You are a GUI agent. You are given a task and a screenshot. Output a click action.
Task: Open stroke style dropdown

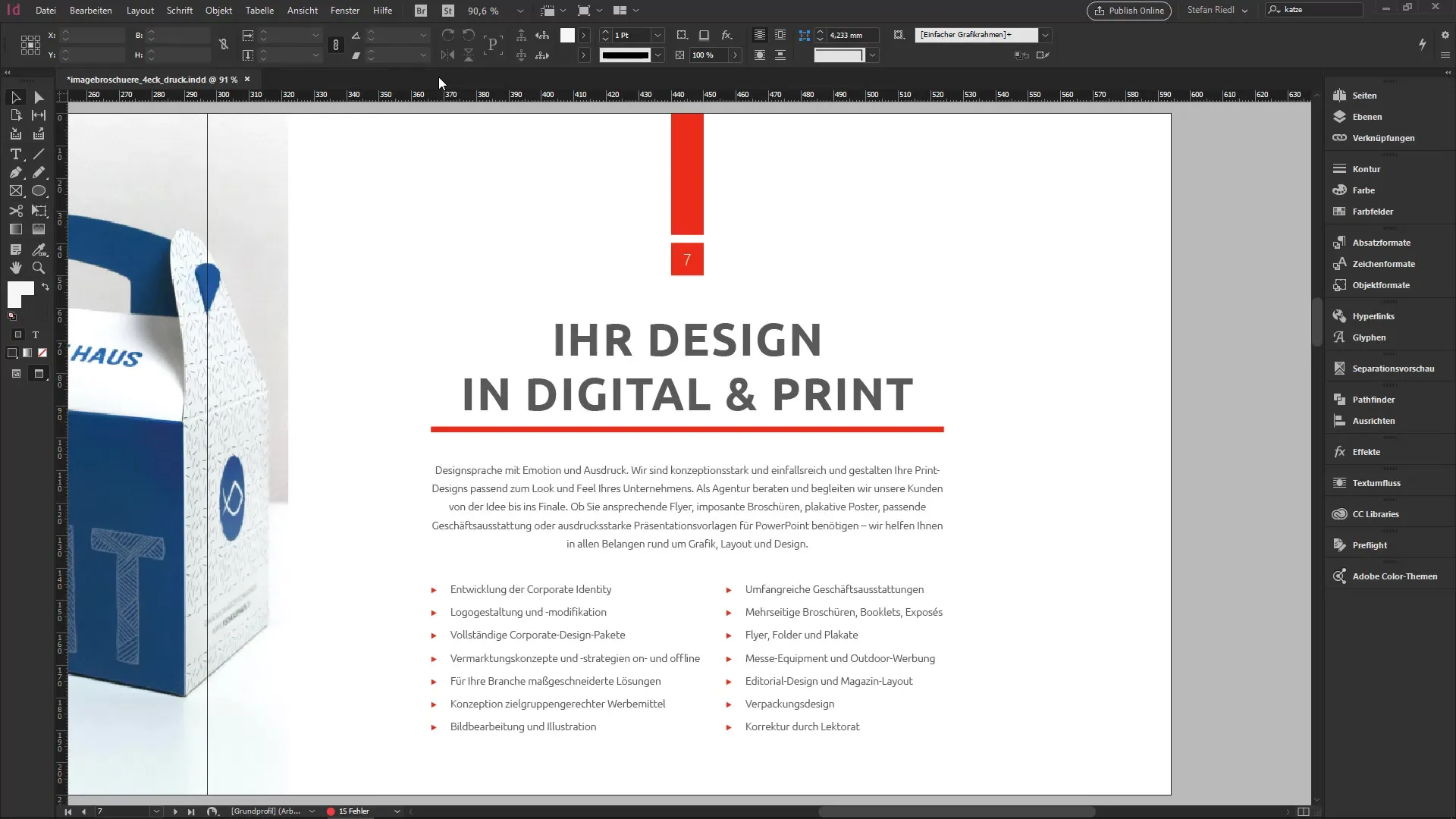pos(657,55)
